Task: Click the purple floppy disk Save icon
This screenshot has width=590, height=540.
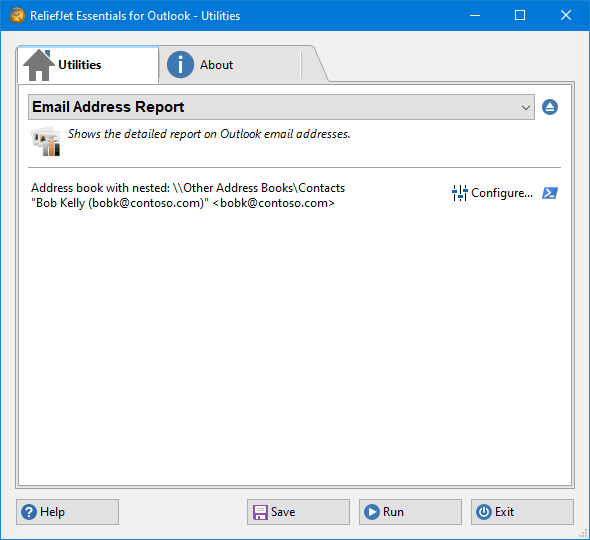Action: point(260,512)
